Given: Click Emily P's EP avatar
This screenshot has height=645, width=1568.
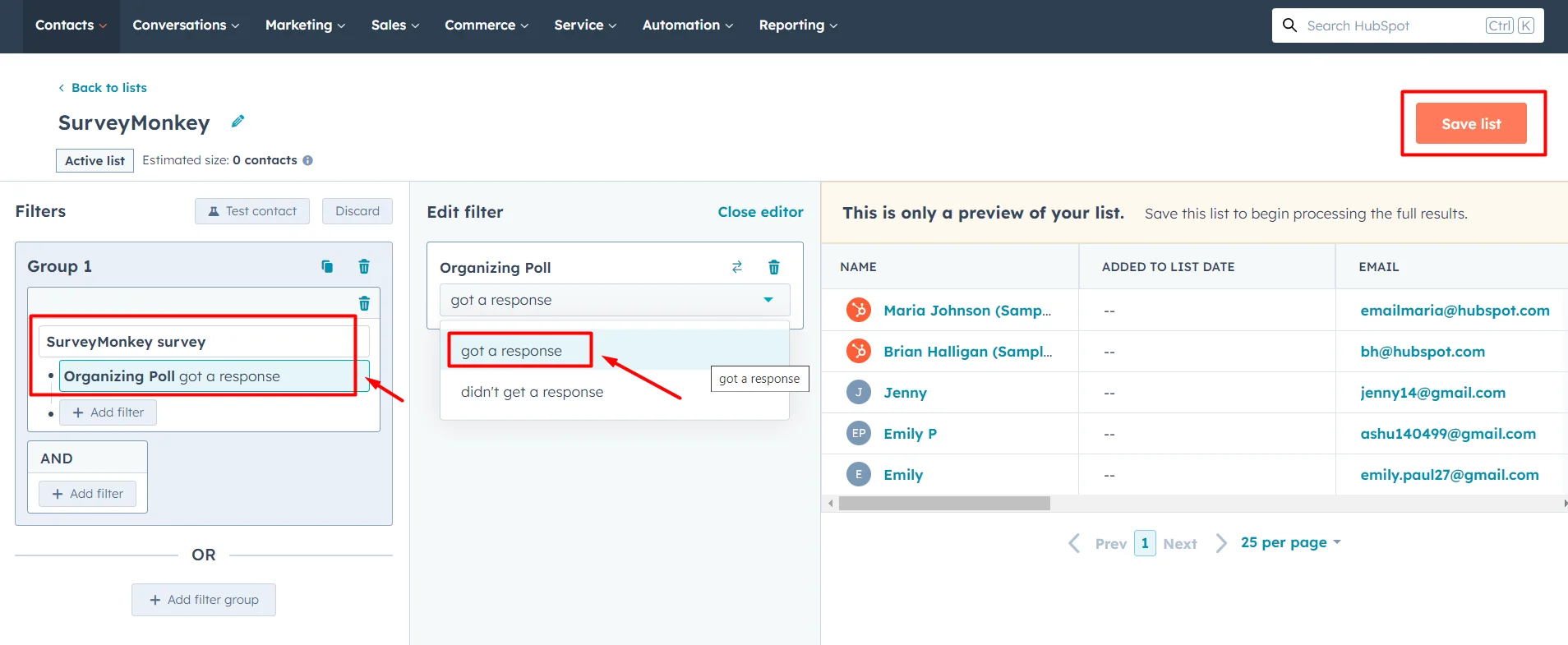Looking at the screenshot, I should (x=859, y=433).
